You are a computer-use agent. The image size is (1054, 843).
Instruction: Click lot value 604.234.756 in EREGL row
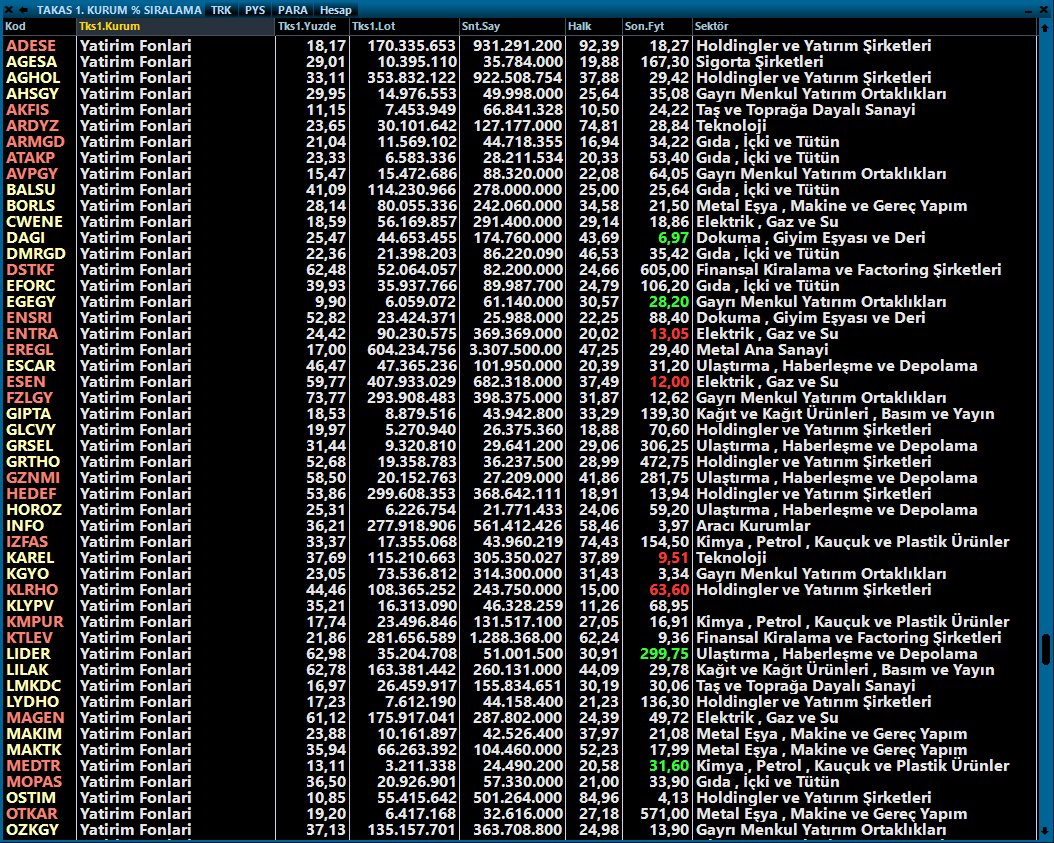point(411,350)
